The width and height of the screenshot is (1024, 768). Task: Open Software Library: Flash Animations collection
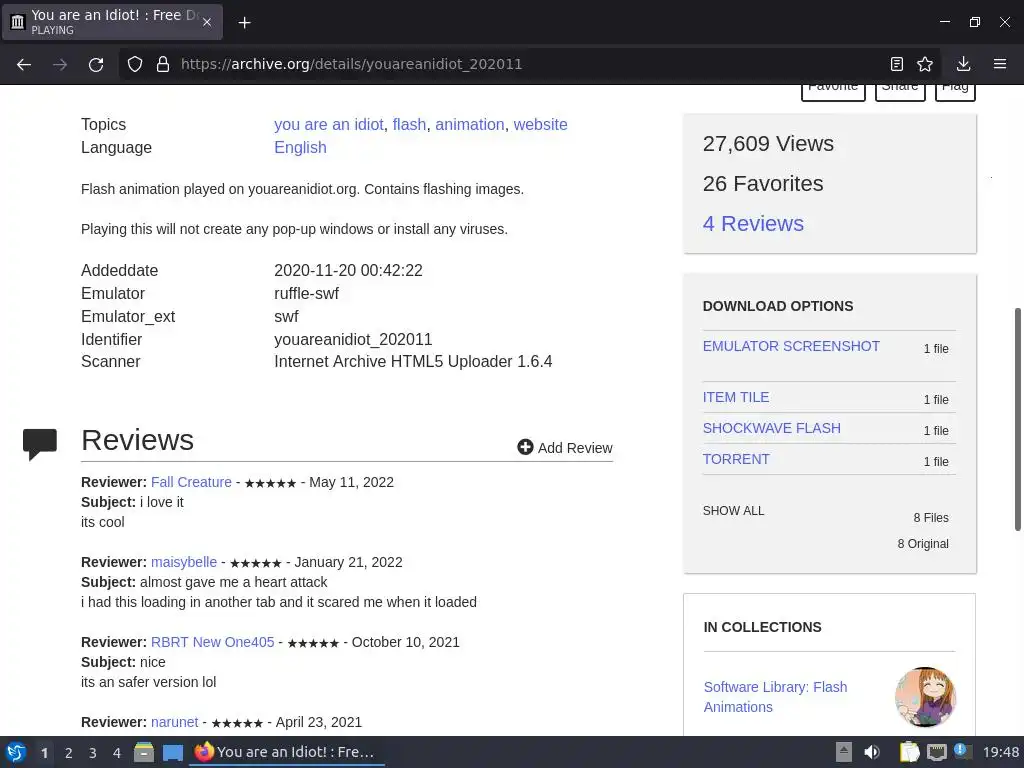(775, 697)
